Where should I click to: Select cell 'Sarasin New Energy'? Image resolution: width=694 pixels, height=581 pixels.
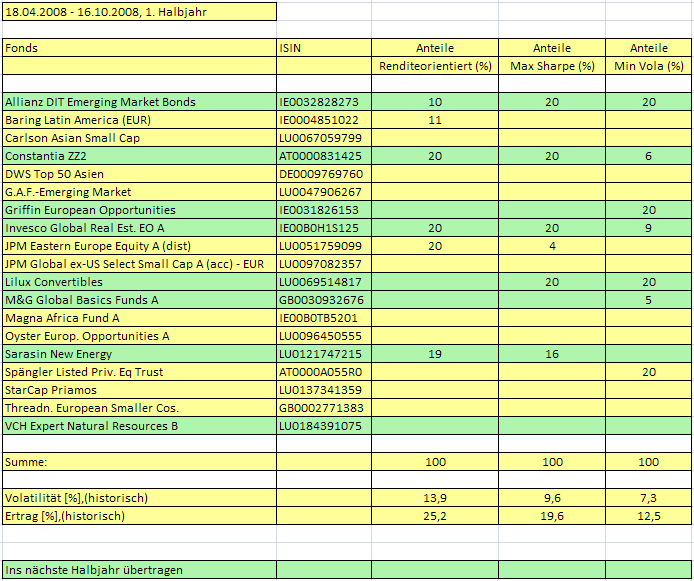point(139,354)
